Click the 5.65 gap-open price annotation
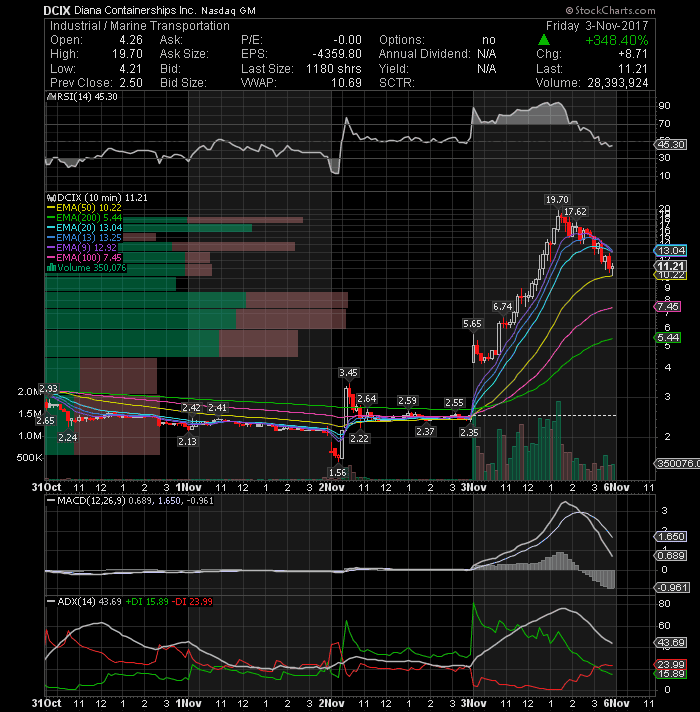This screenshot has height=712, width=700. 472,324
